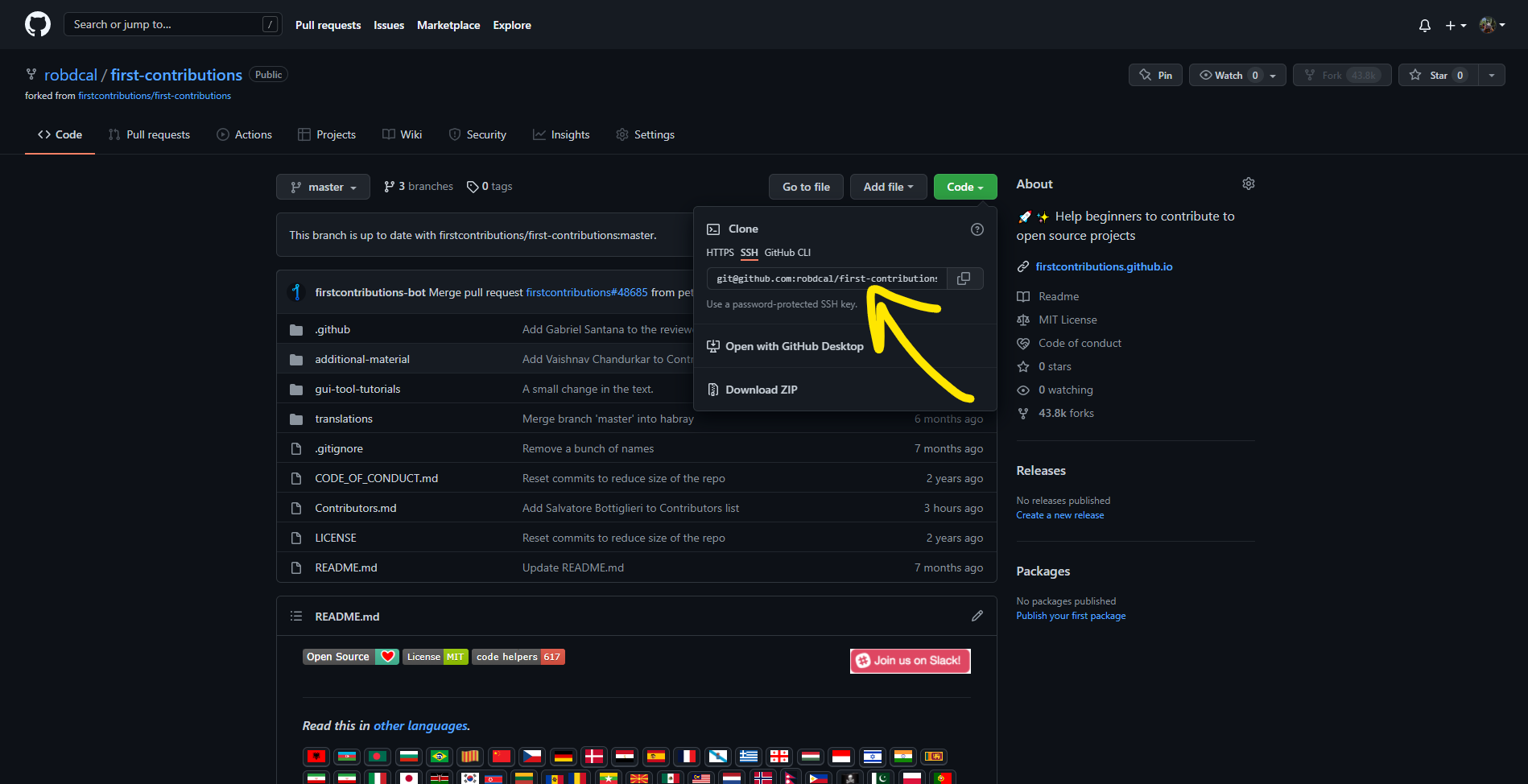Open README table of contents icon
The width and height of the screenshot is (1528, 784).
[296, 616]
